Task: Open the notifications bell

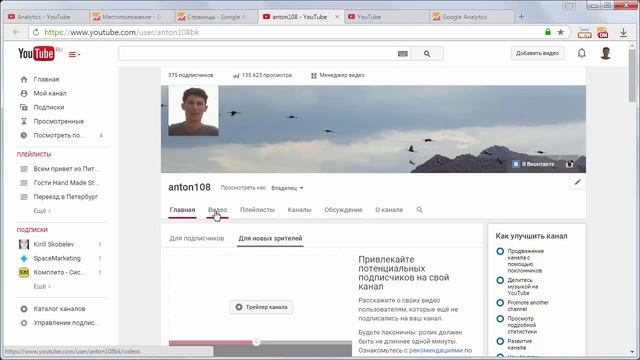Action: [x=582, y=53]
